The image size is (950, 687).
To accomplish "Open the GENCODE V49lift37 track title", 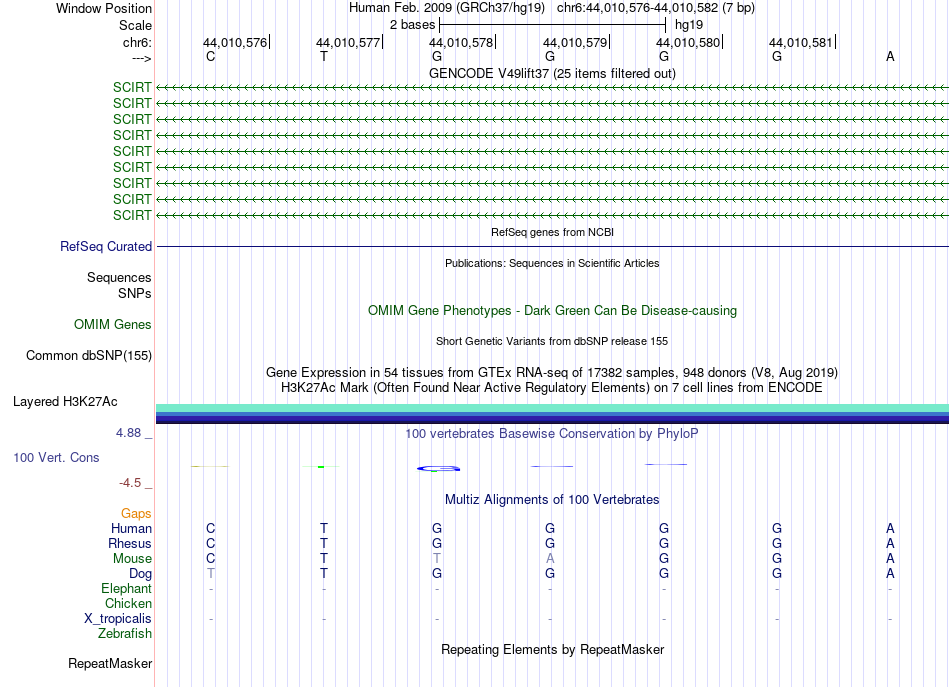I will [552, 73].
